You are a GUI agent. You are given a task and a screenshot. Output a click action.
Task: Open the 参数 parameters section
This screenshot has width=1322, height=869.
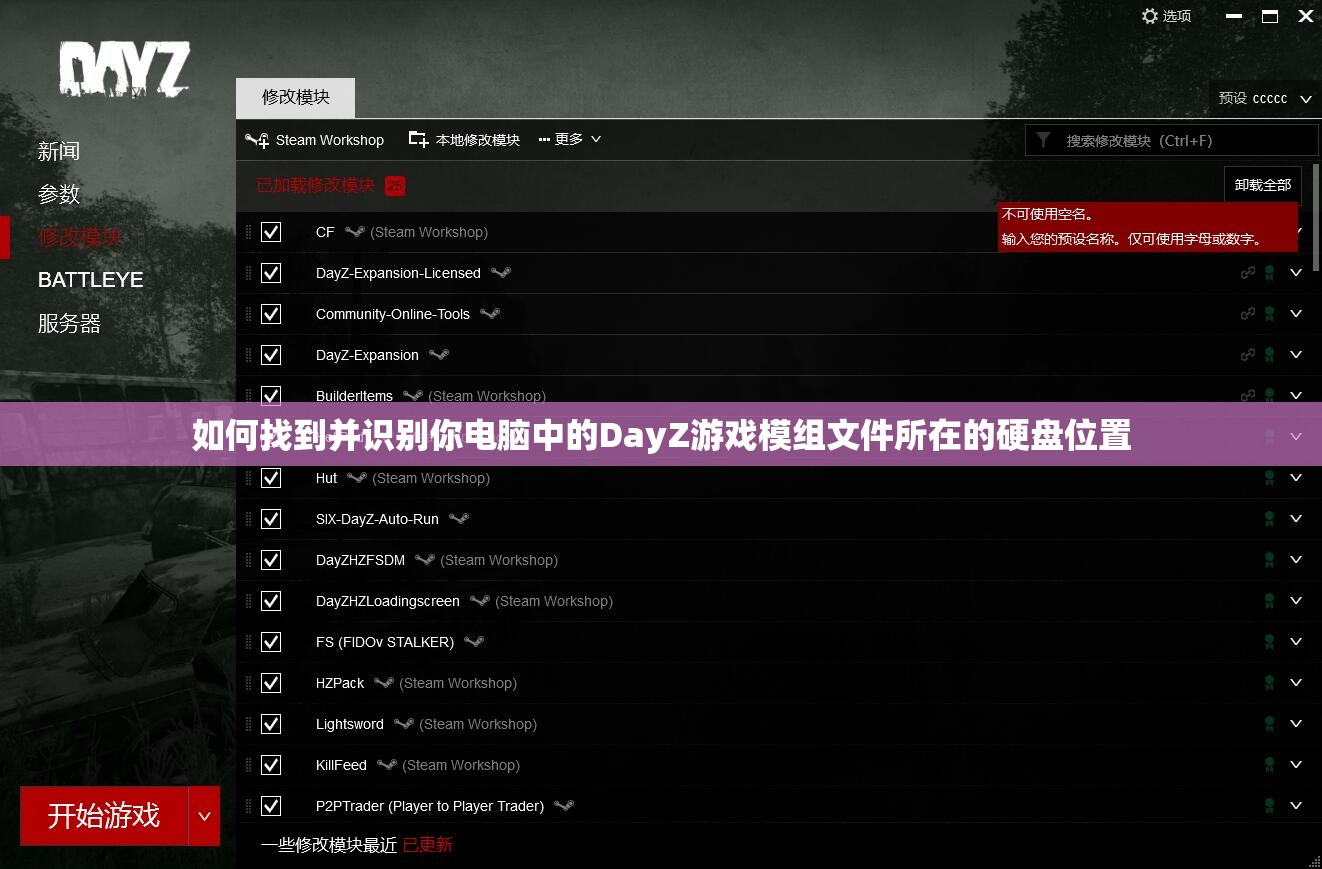[x=59, y=194]
